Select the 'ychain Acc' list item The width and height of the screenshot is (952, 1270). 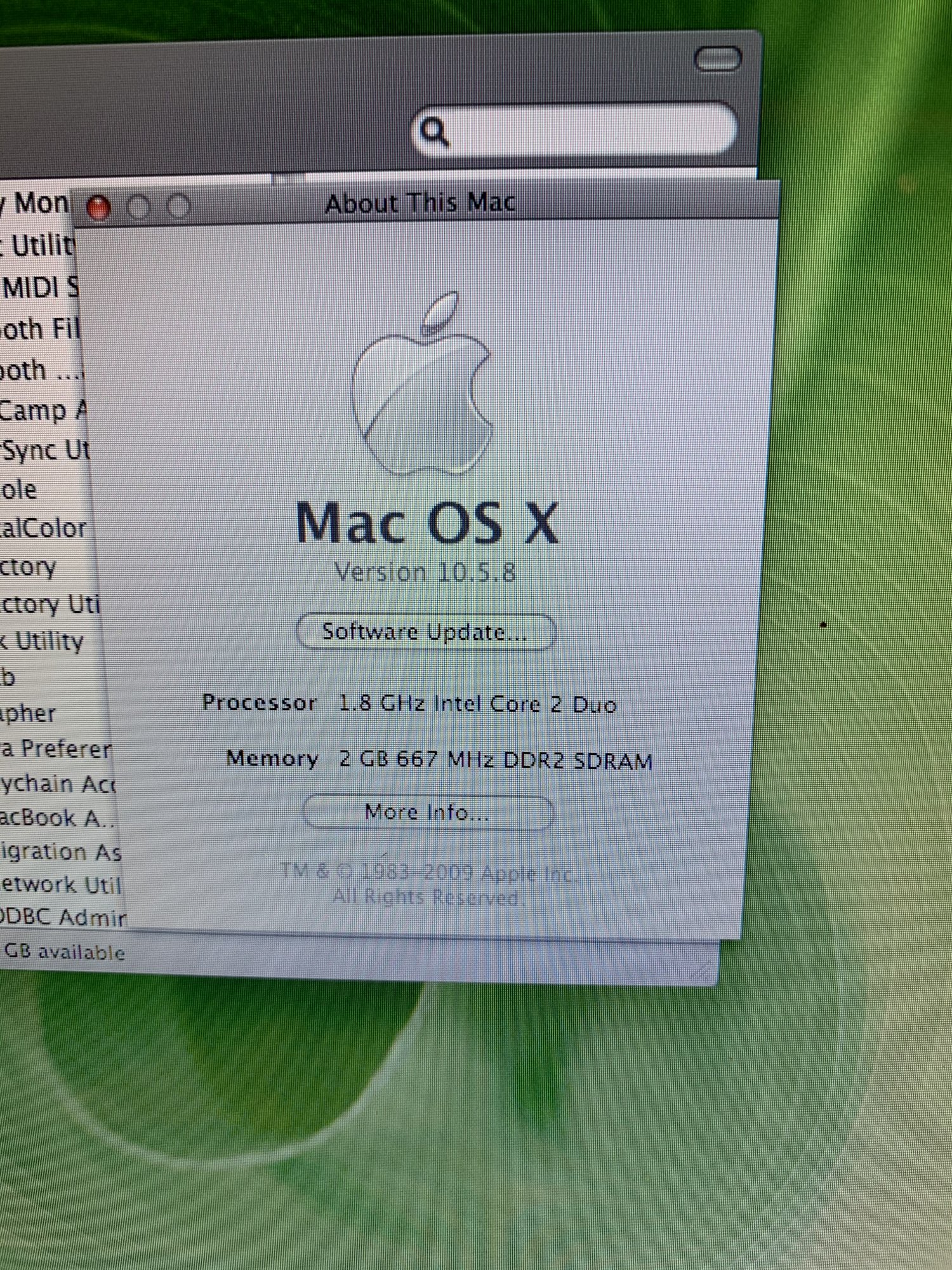(58, 784)
